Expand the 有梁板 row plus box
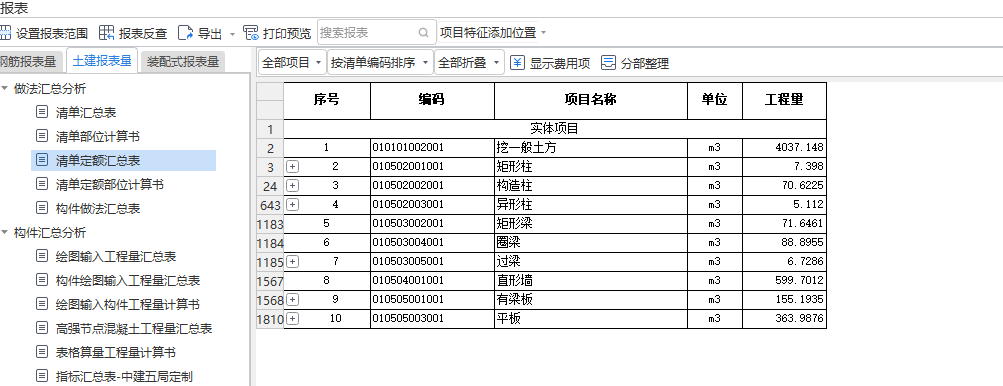 [292, 300]
